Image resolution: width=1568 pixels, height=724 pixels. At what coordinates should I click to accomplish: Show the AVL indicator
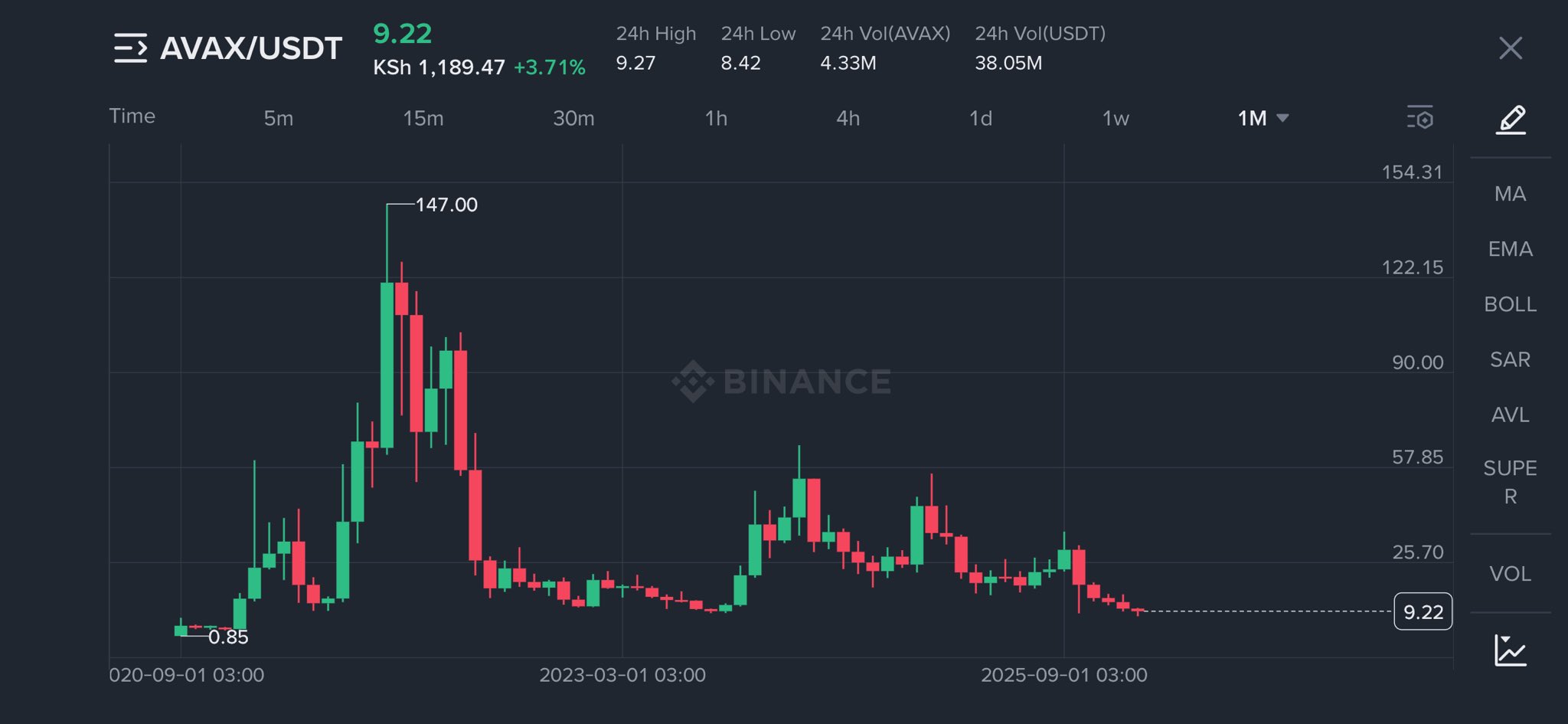[1510, 414]
